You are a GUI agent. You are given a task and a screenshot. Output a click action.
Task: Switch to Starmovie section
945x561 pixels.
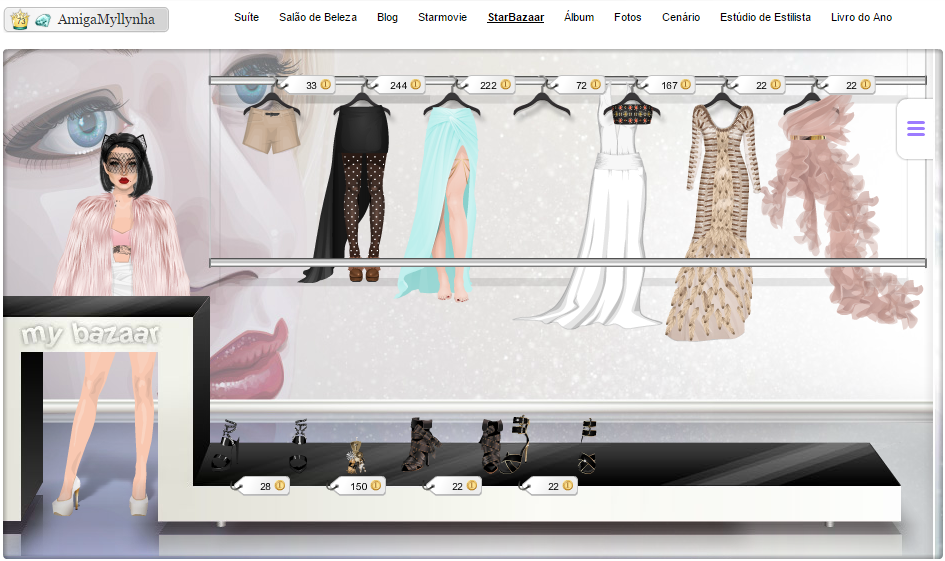(442, 17)
